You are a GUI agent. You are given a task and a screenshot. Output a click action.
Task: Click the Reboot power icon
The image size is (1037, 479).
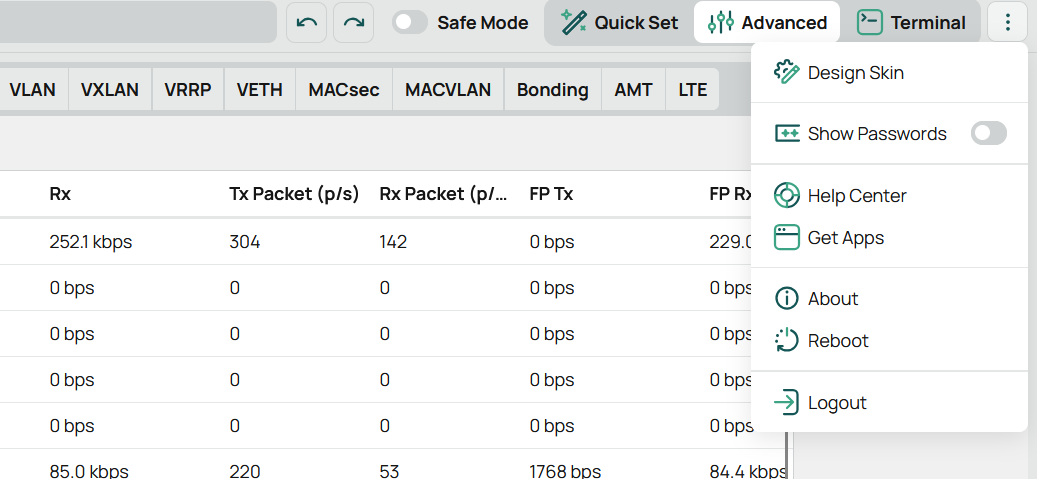click(x=786, y=341)
